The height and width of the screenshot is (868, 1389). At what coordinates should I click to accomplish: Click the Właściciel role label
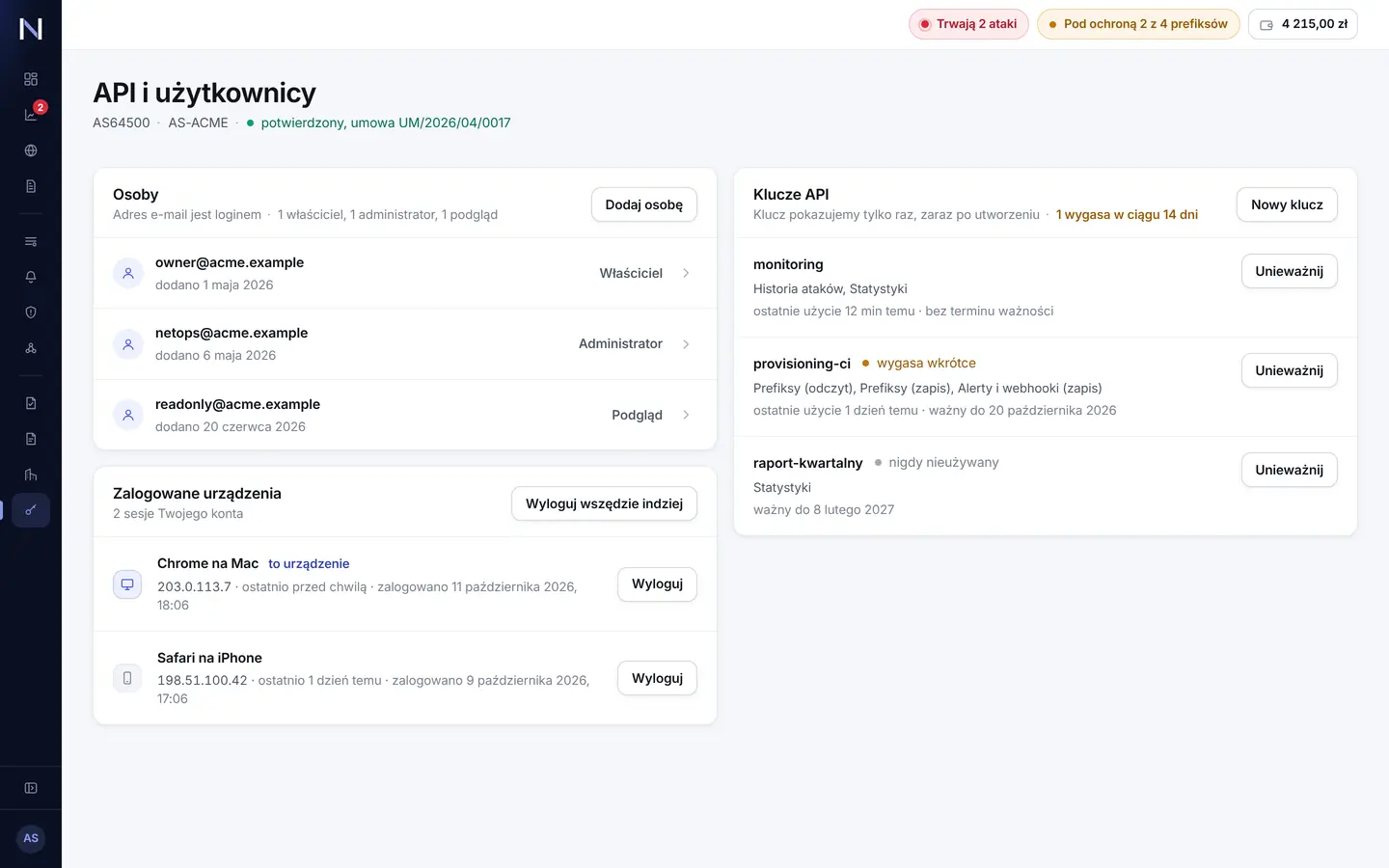click(x=631, y=273)
